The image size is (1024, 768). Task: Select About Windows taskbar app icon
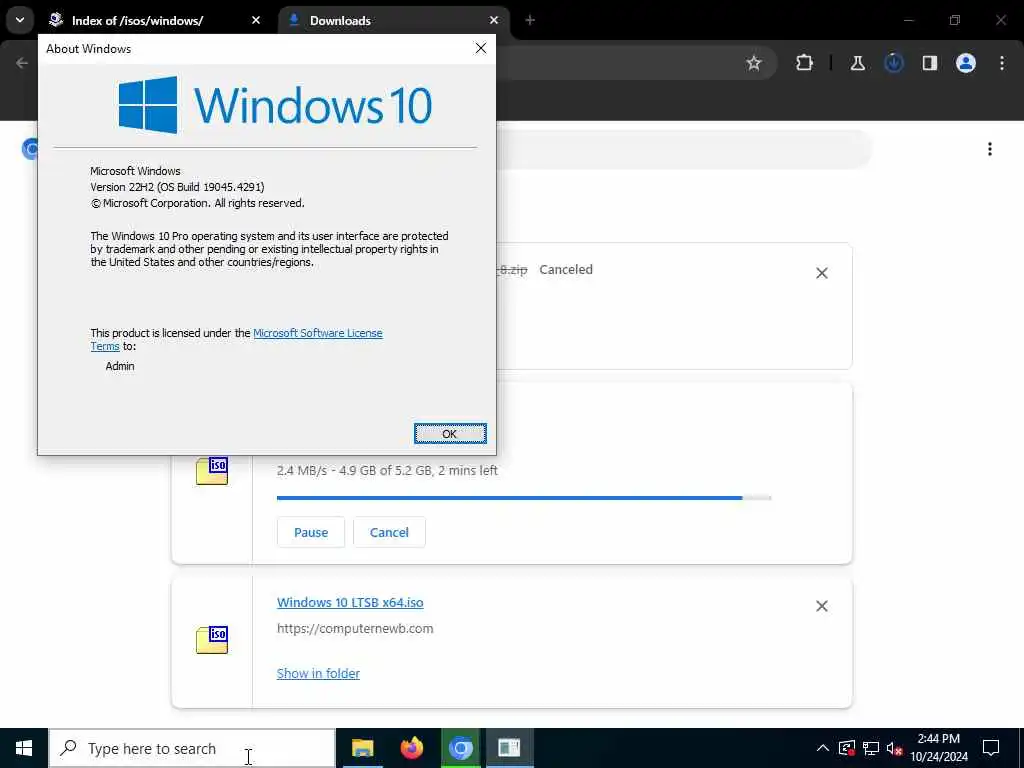click(x=509, y=748)
